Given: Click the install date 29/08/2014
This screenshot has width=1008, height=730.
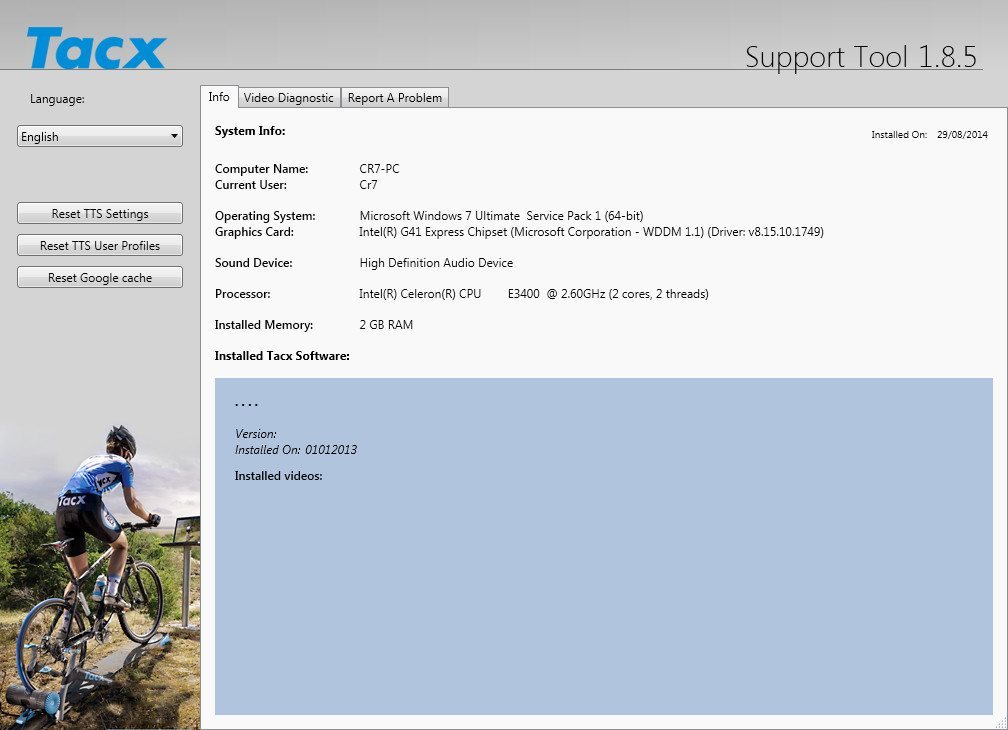Looking at the screenshot, I should tap(962, 134).
